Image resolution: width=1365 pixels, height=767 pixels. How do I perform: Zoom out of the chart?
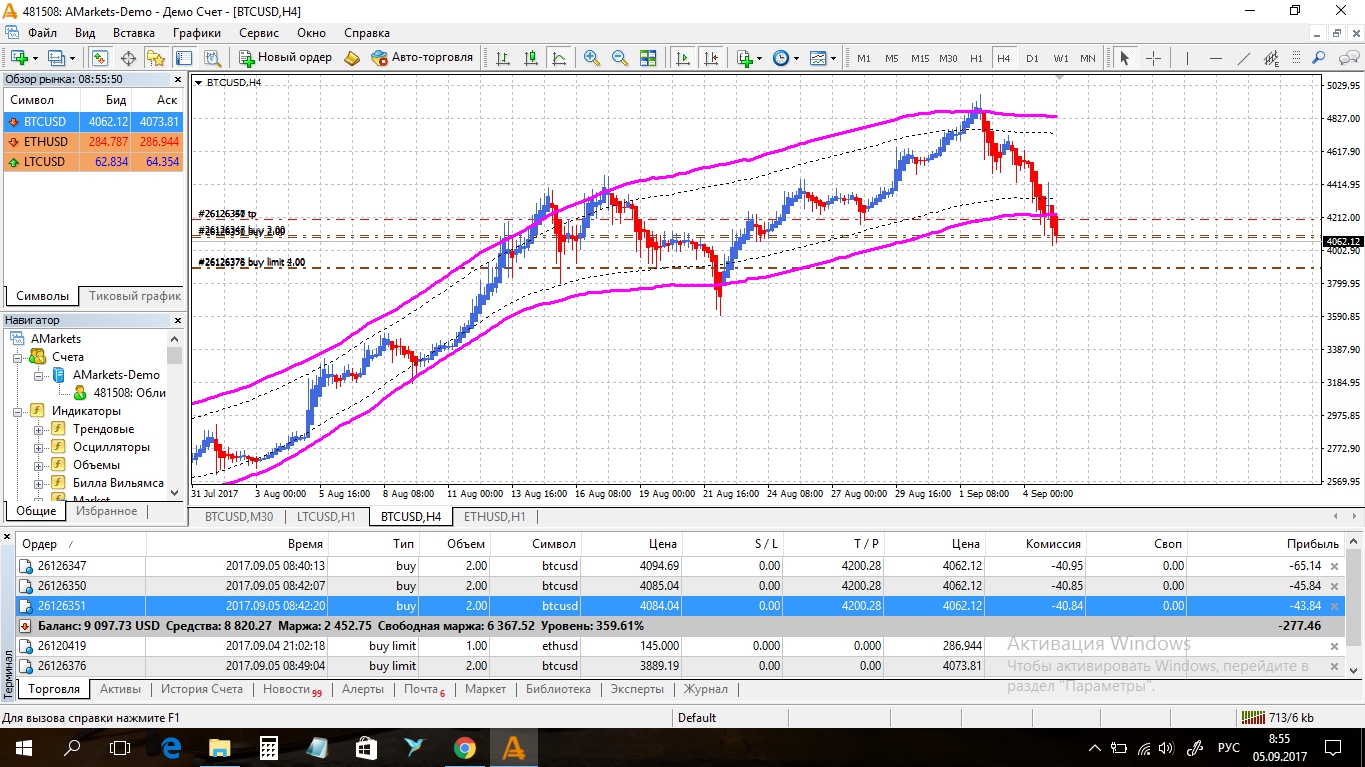pyautogui.click(x=620, y=58)
